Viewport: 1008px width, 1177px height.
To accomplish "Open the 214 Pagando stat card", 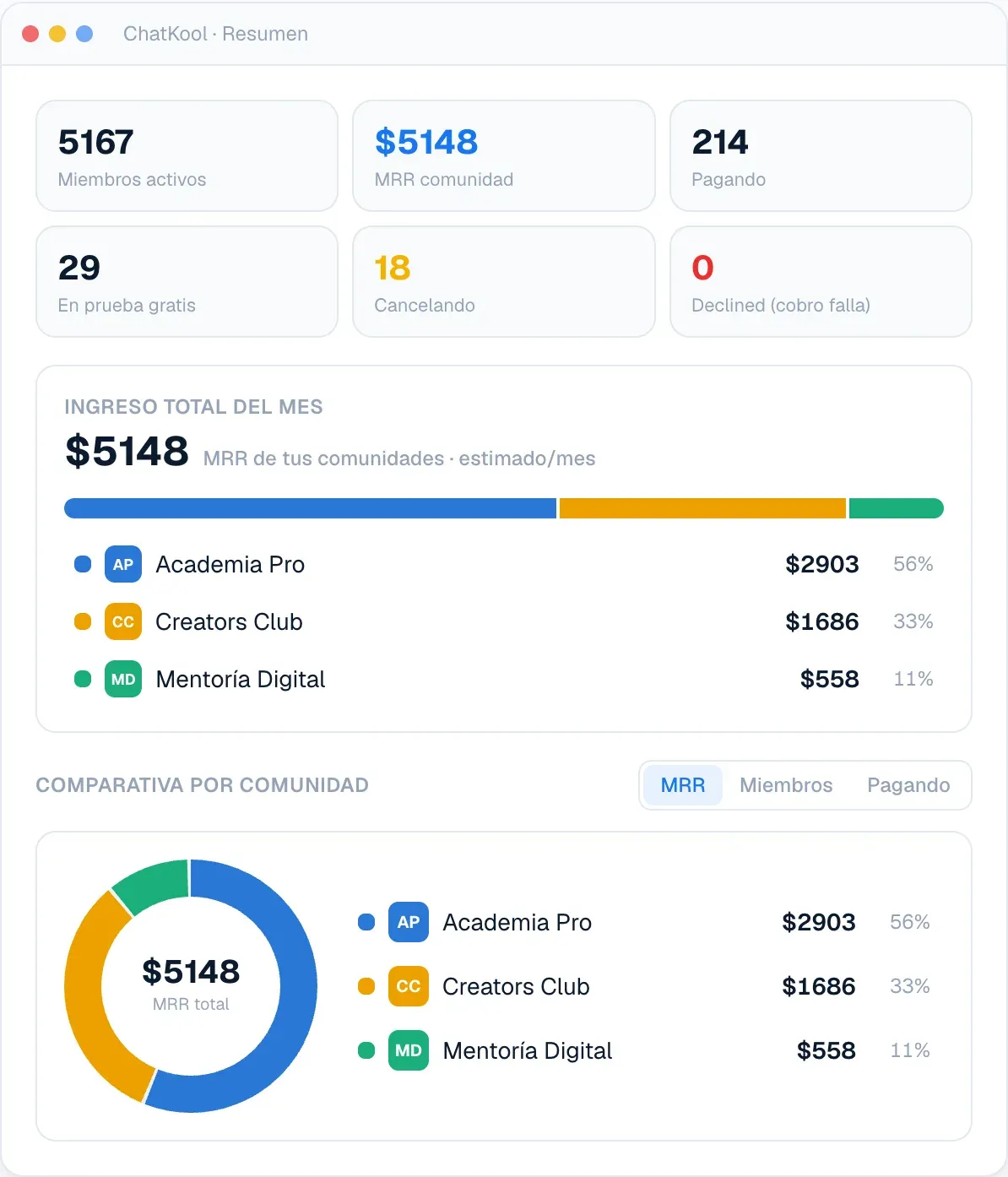I will pos(821,156).
